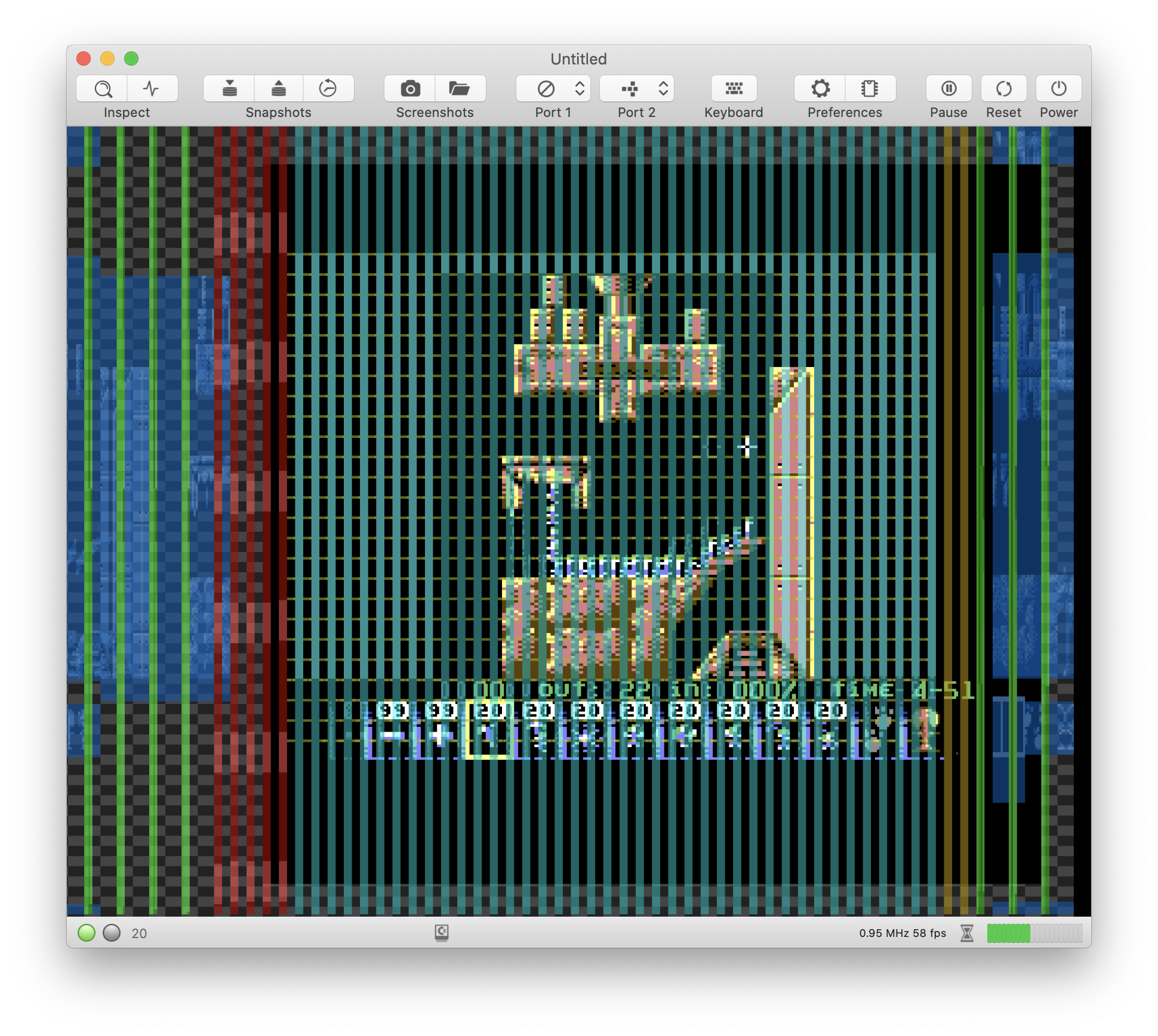Open the Inspect magnifier panel
The width and height of the screenshot is (1158, 1036).
click(x=102, y=88)
